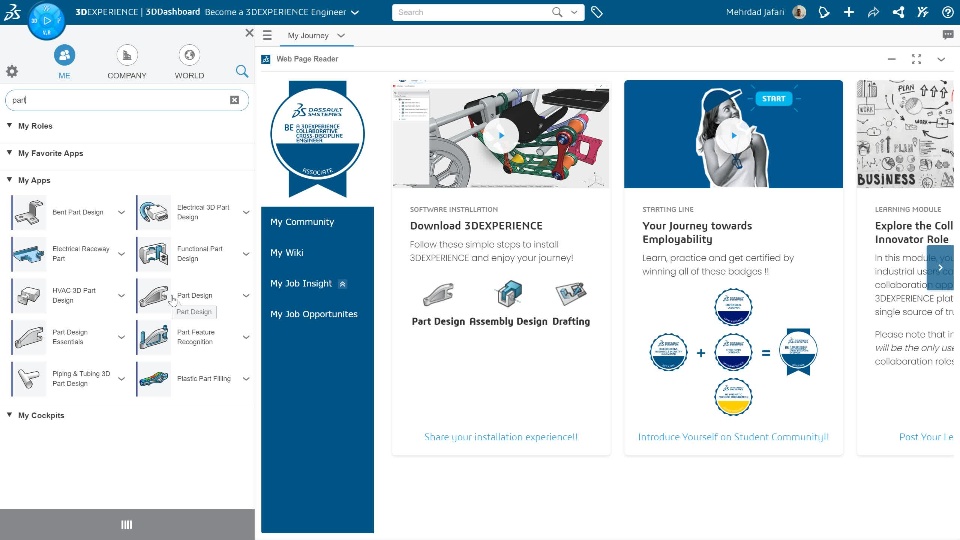Launch the Plastic Part Filling app icon

(x=154, y=378)
